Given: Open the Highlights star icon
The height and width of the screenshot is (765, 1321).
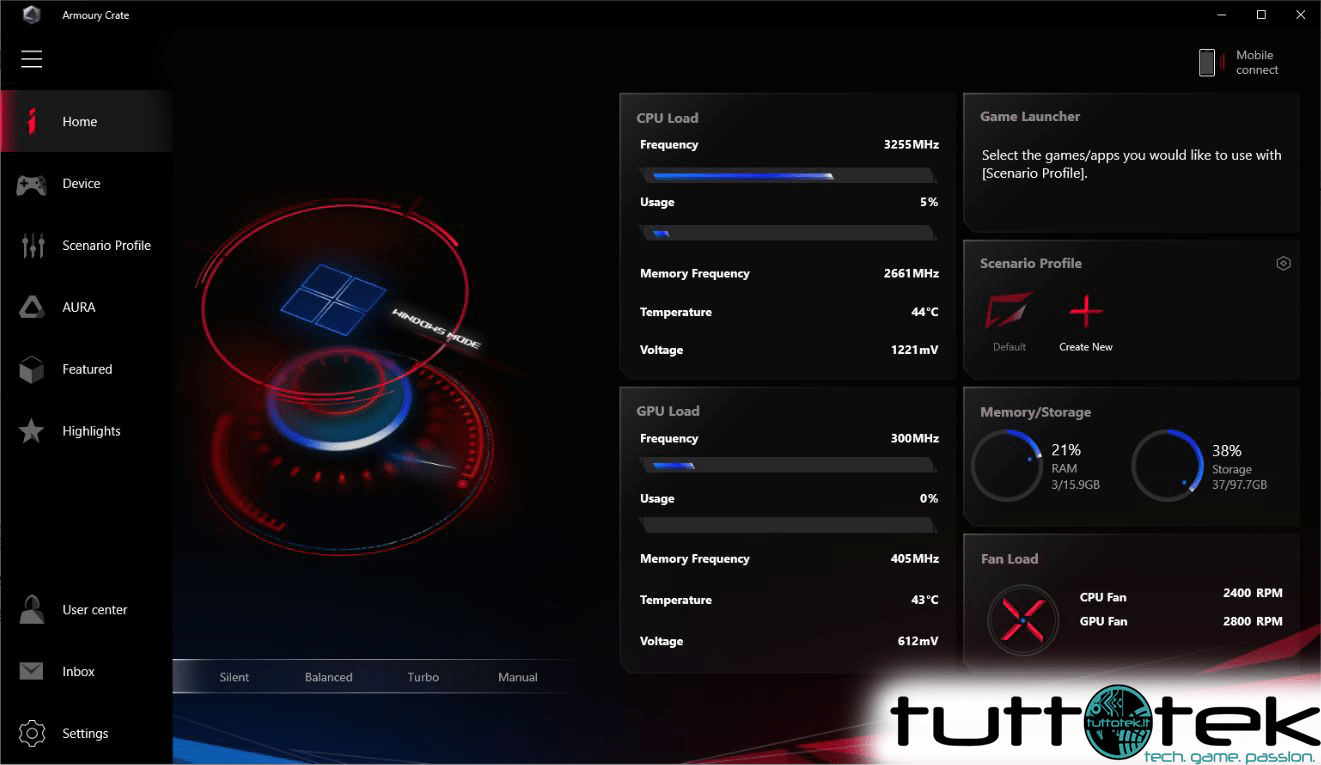Looking at the screenshot, I should point(32,431).
